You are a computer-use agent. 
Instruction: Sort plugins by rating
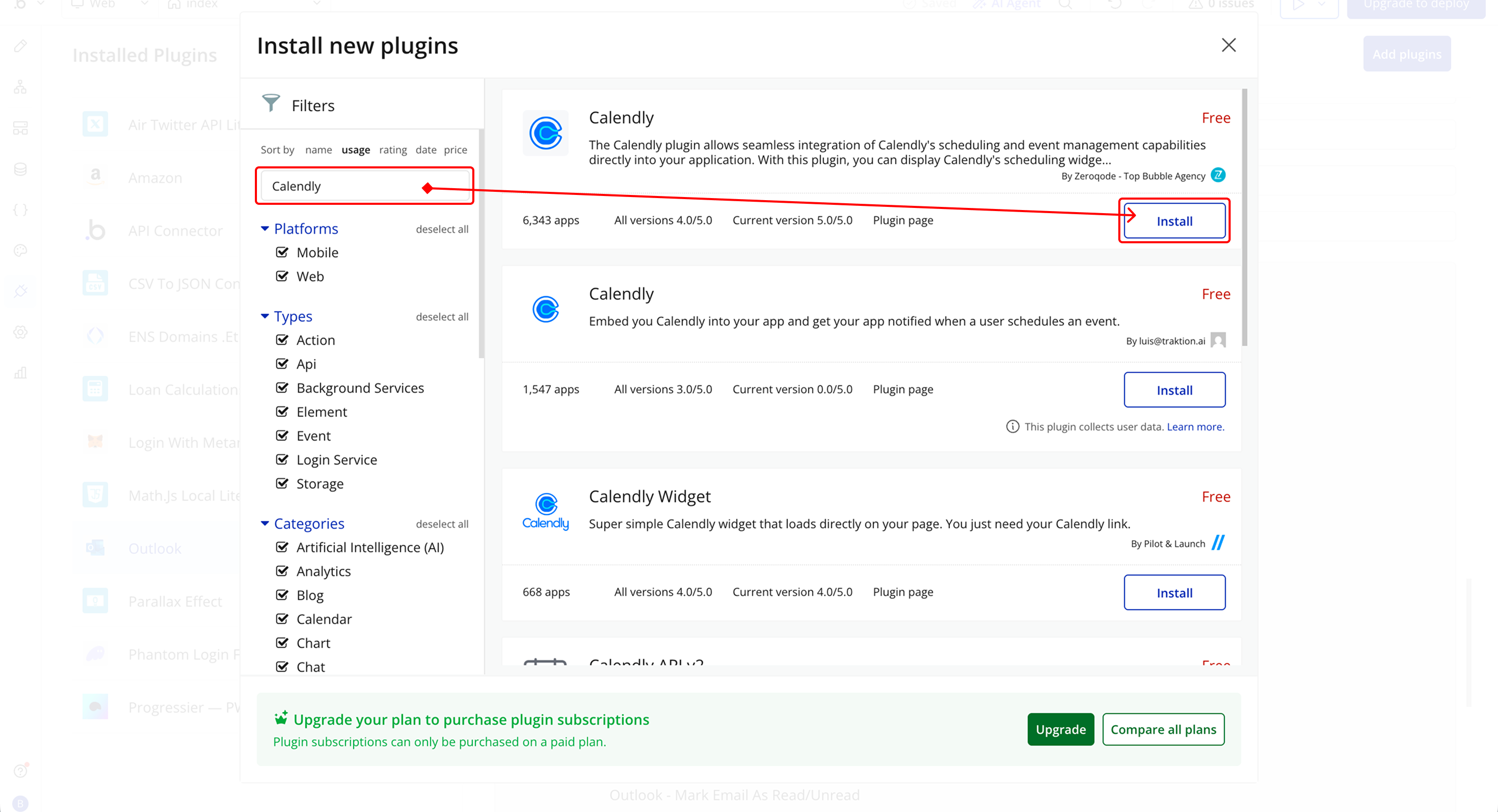tap(393, 150)
